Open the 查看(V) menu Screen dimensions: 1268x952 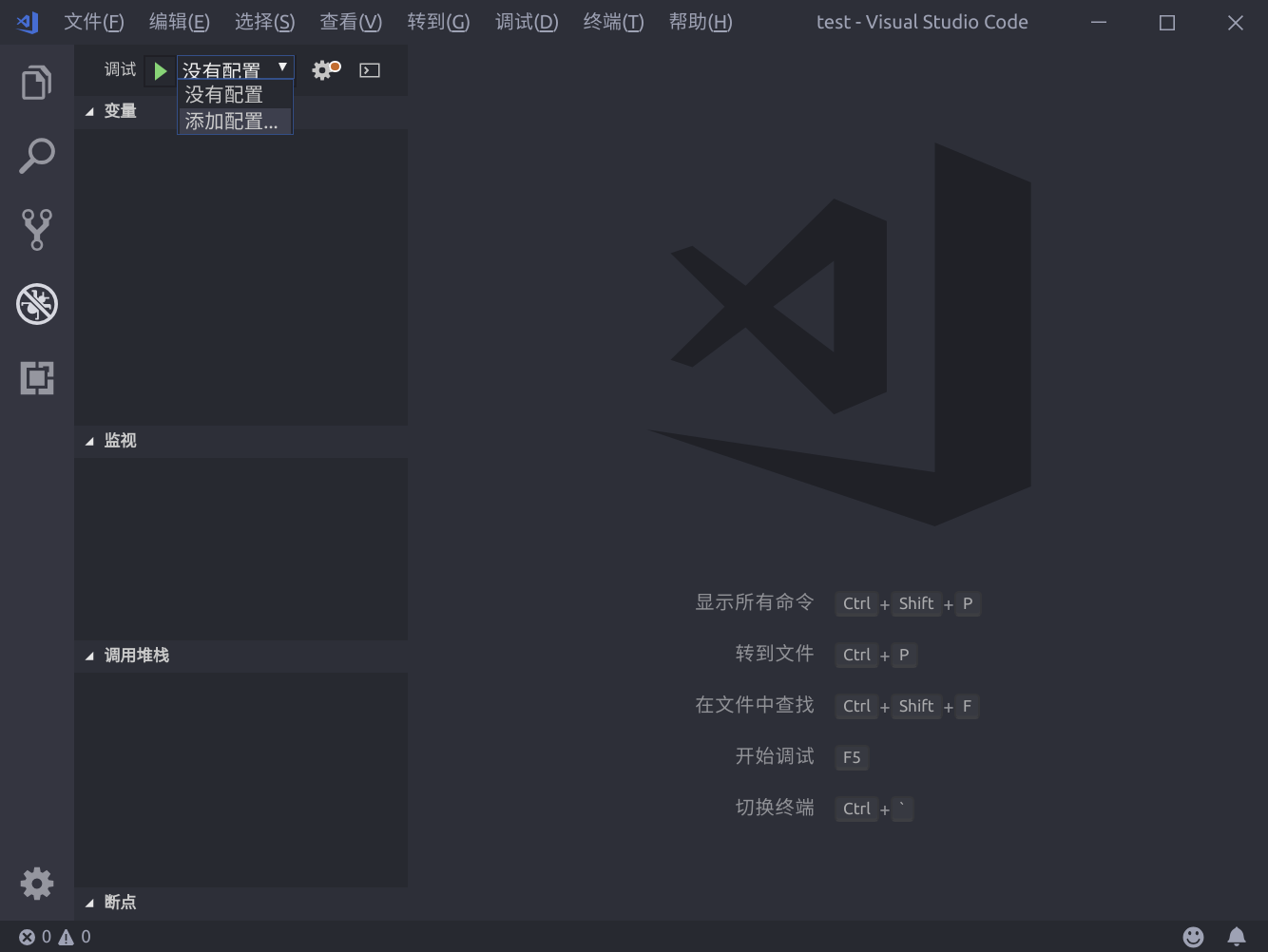pos(351,22)
